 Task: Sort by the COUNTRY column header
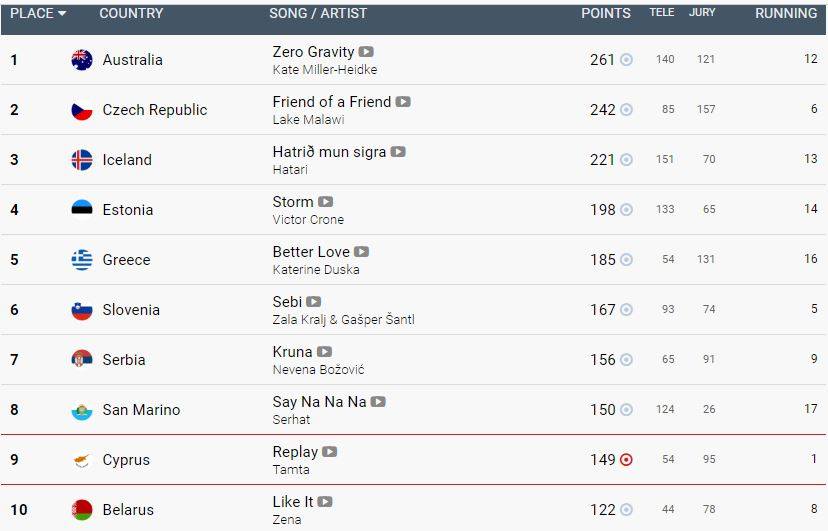tap(131, 13)
